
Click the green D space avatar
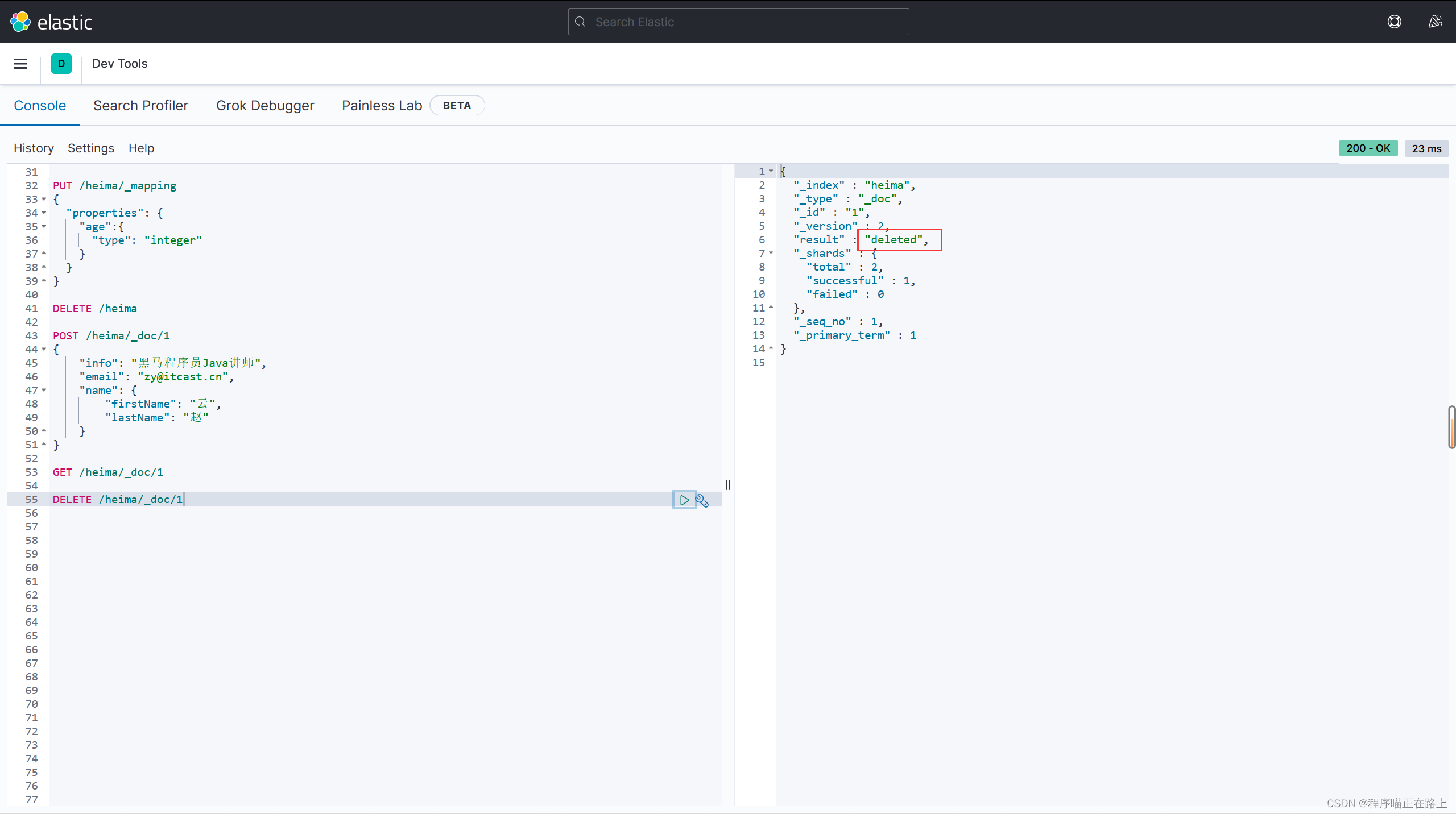click(x=61, y=64)
